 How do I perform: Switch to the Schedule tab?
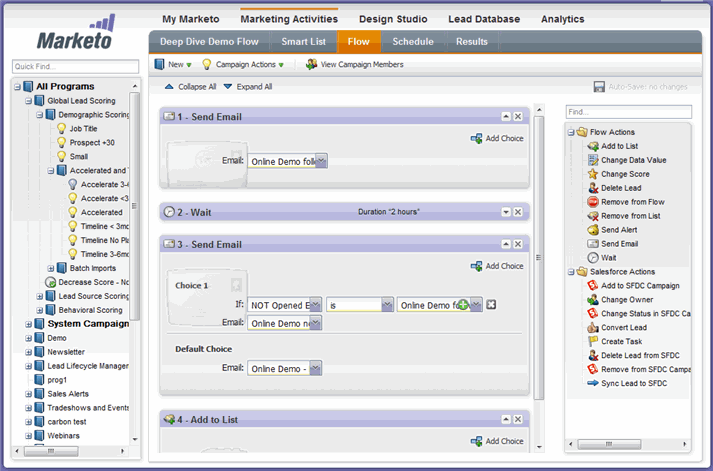(413, 42)
